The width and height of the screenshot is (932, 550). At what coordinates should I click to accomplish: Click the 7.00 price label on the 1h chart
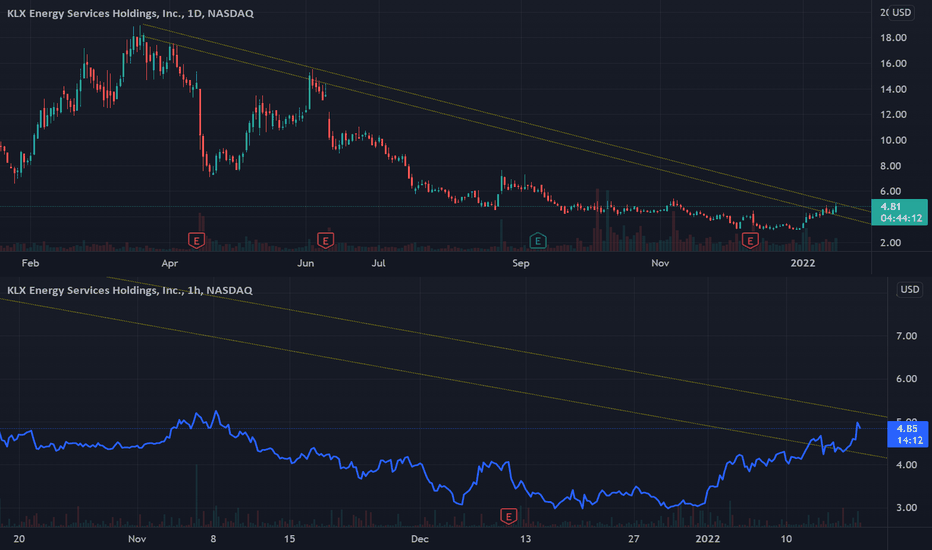[x=906, y=336]
